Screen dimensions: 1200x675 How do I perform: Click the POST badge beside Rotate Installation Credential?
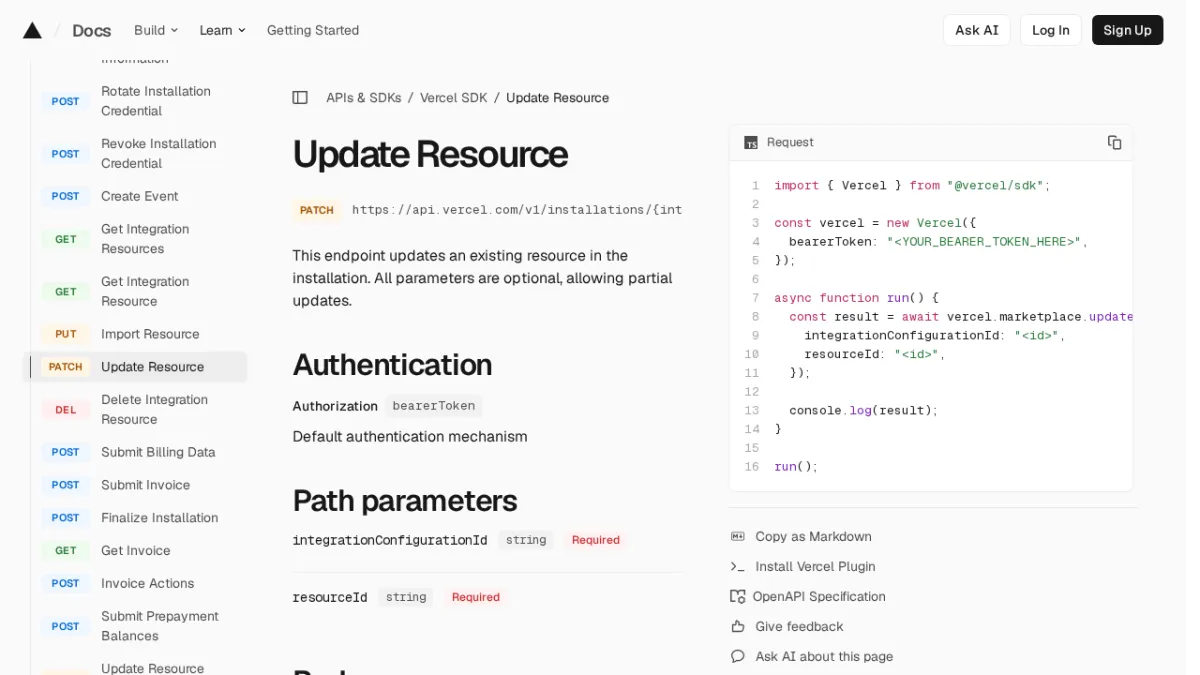point(66,101)
